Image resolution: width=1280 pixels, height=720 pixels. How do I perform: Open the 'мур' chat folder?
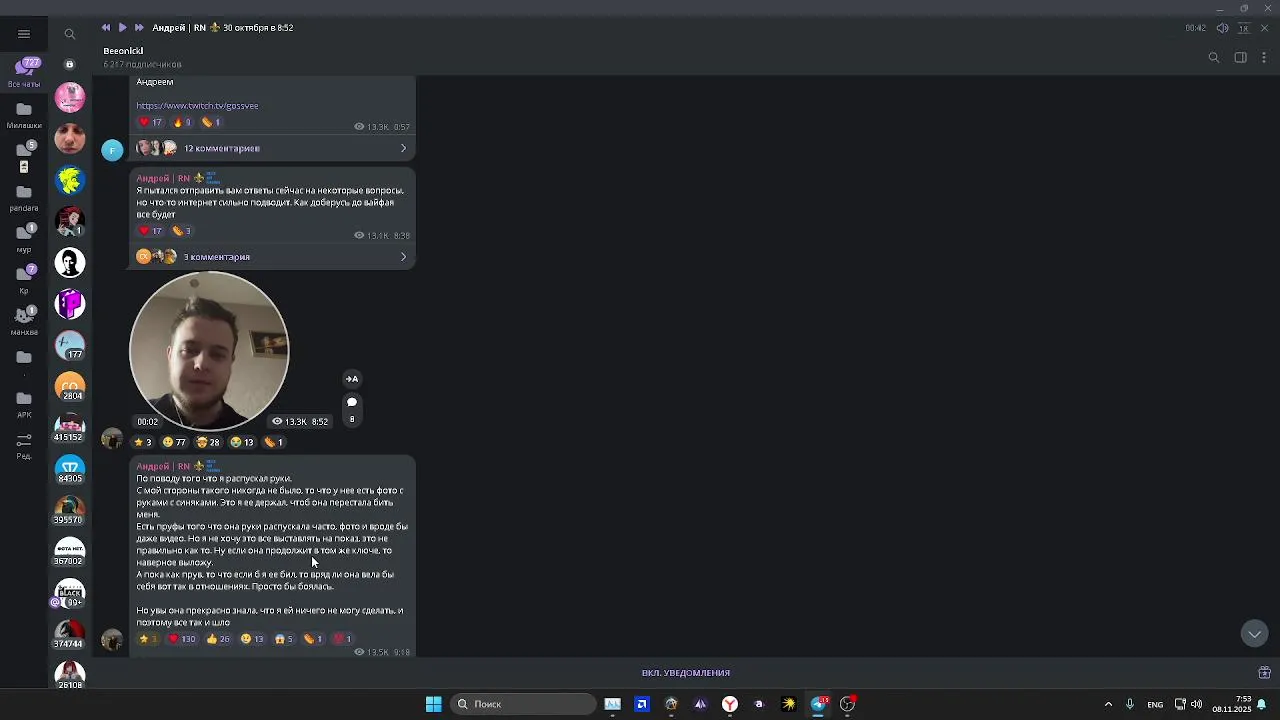click(x=24, y=238)
